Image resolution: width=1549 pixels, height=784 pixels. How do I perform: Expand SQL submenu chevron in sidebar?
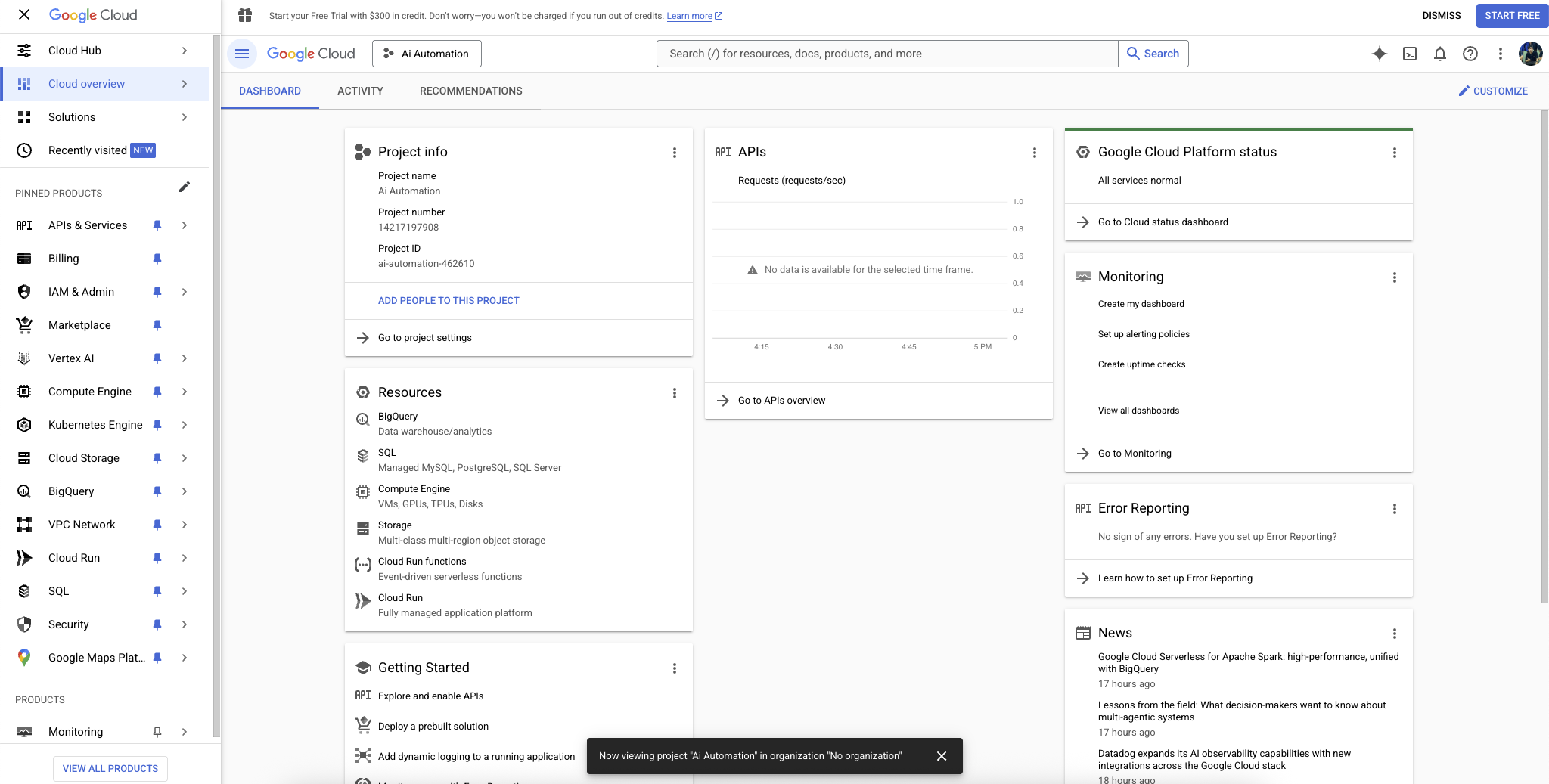coord(185,591)
